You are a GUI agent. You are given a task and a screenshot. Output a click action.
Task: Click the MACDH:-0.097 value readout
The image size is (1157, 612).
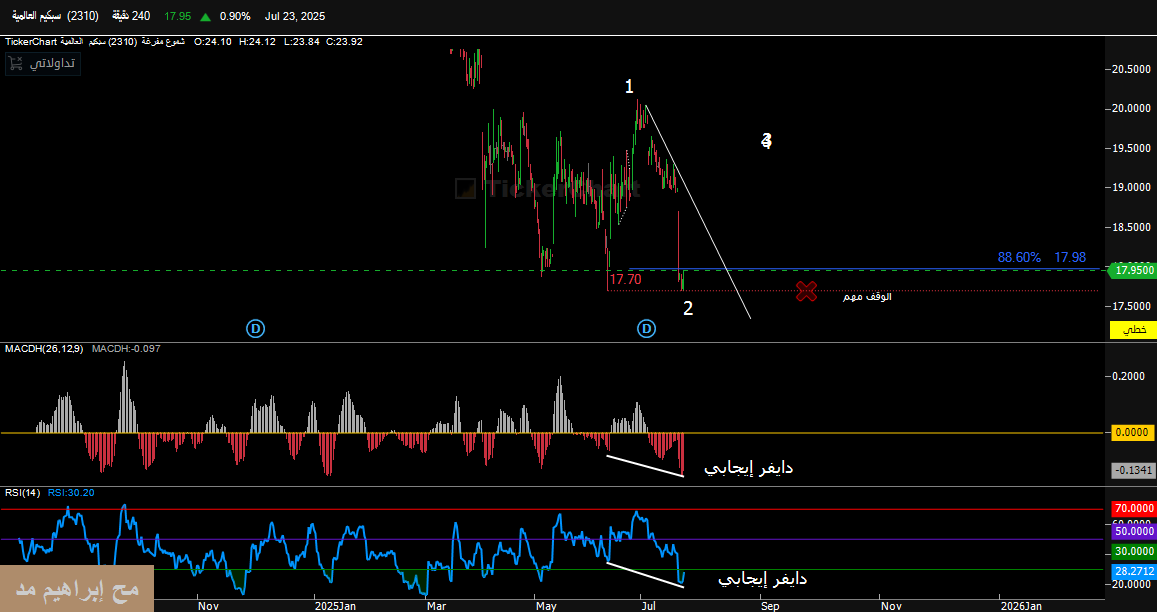[x=125, y=348]
